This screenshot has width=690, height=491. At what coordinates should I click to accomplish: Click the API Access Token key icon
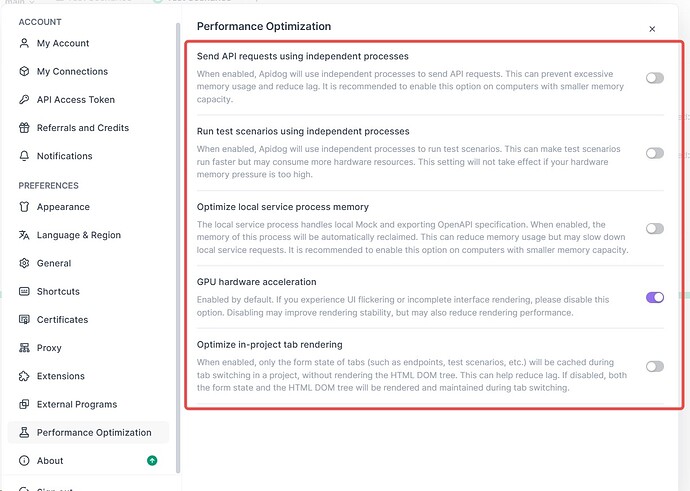(x=24, y=100)
